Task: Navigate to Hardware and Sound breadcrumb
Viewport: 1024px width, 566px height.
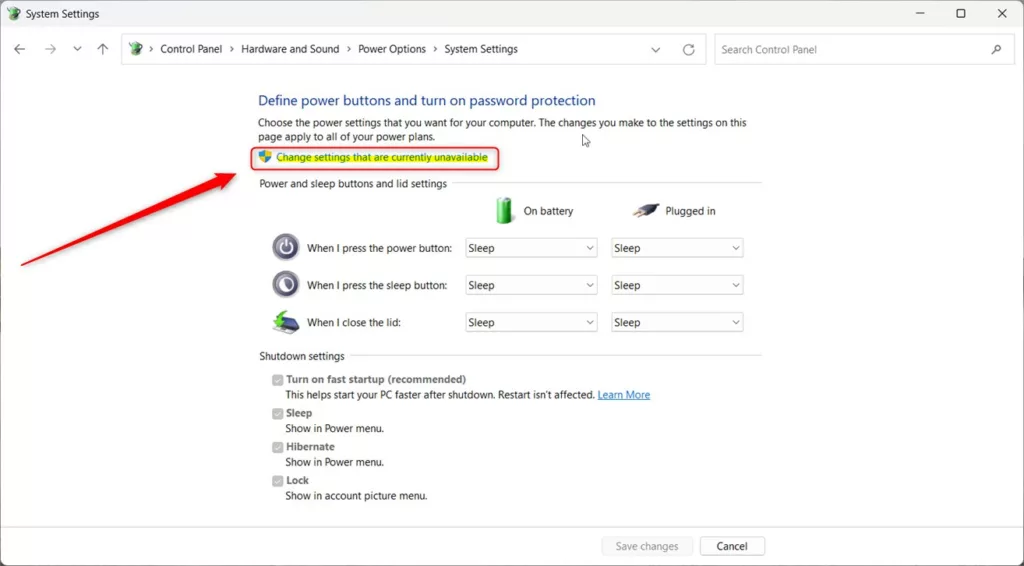Action: pos(290,49)
